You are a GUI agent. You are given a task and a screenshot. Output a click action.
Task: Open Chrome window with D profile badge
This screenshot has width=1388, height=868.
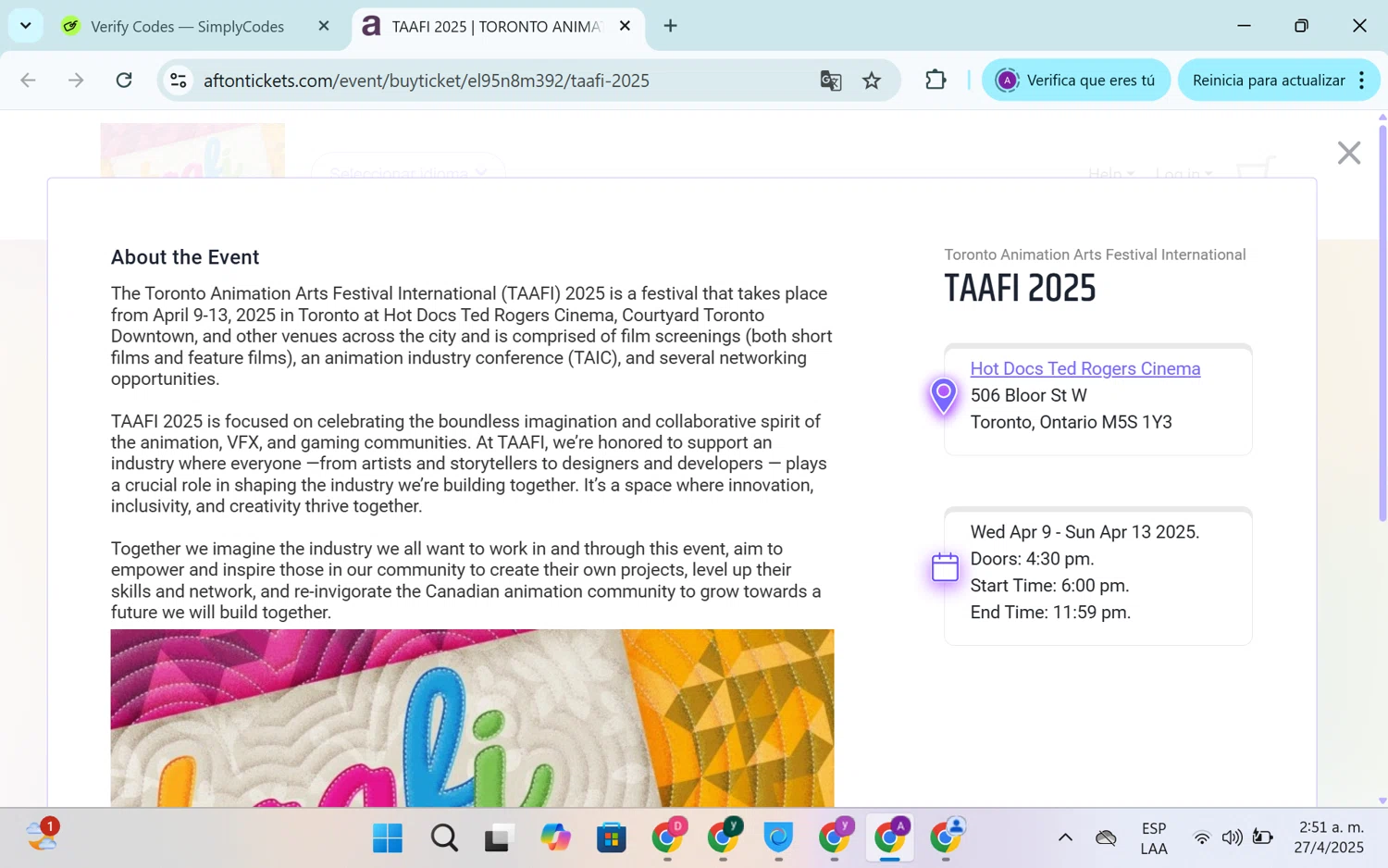click(667, 838)
